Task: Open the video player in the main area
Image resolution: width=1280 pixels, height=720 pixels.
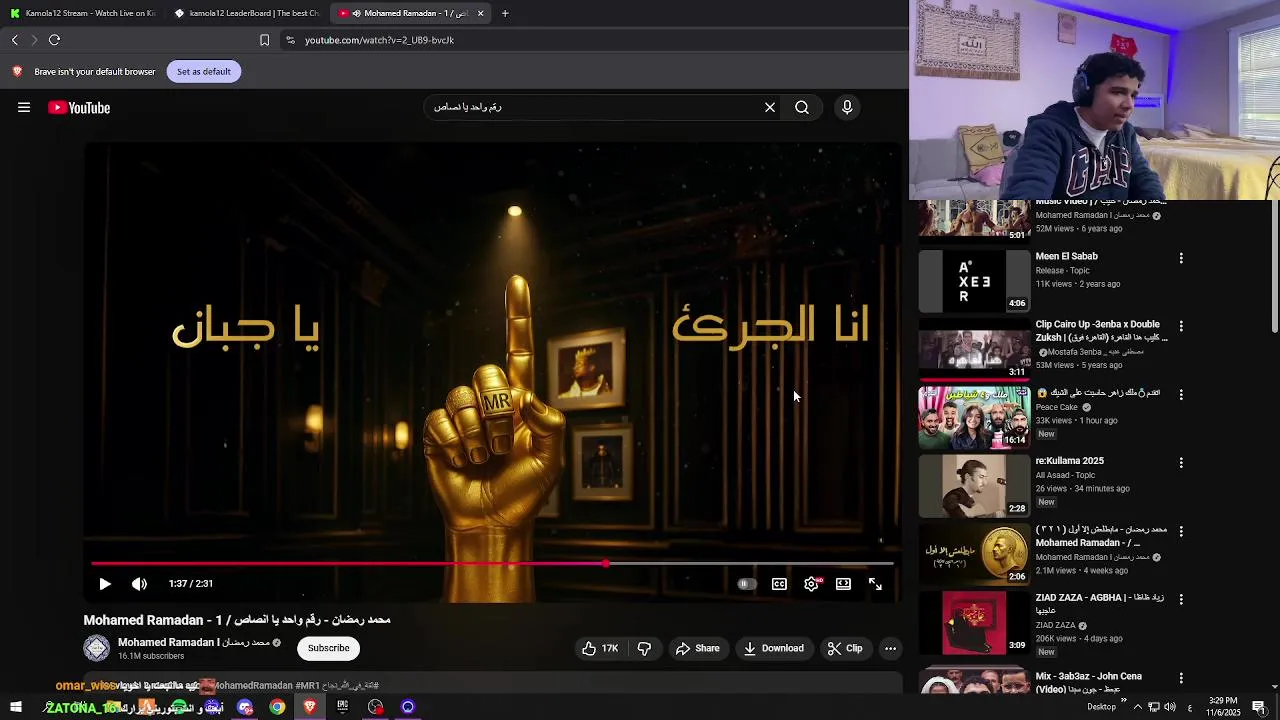Action: (x=493, y=373)
